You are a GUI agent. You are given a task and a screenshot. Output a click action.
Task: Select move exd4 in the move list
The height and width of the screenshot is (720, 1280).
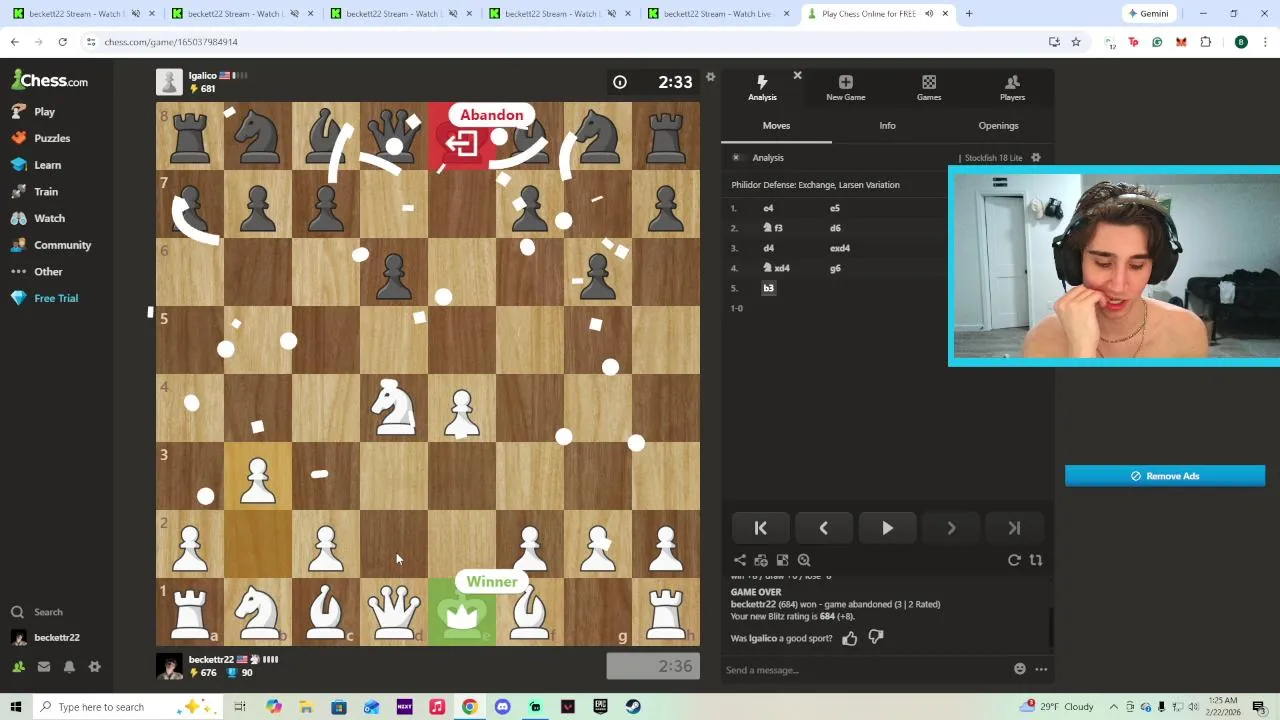[839, 248]
